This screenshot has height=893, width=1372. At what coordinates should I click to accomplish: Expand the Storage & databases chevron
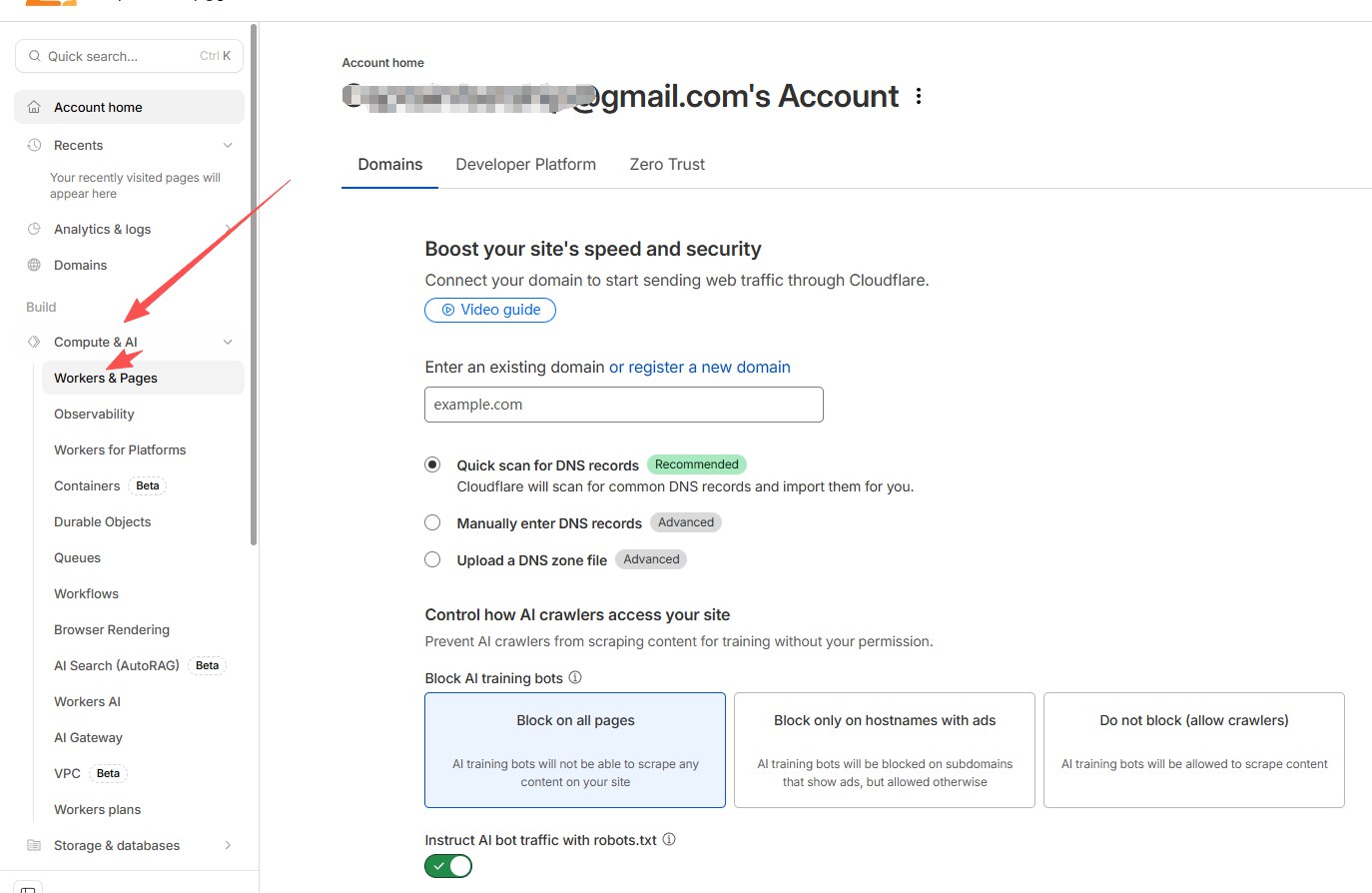[x=228, y=845]
